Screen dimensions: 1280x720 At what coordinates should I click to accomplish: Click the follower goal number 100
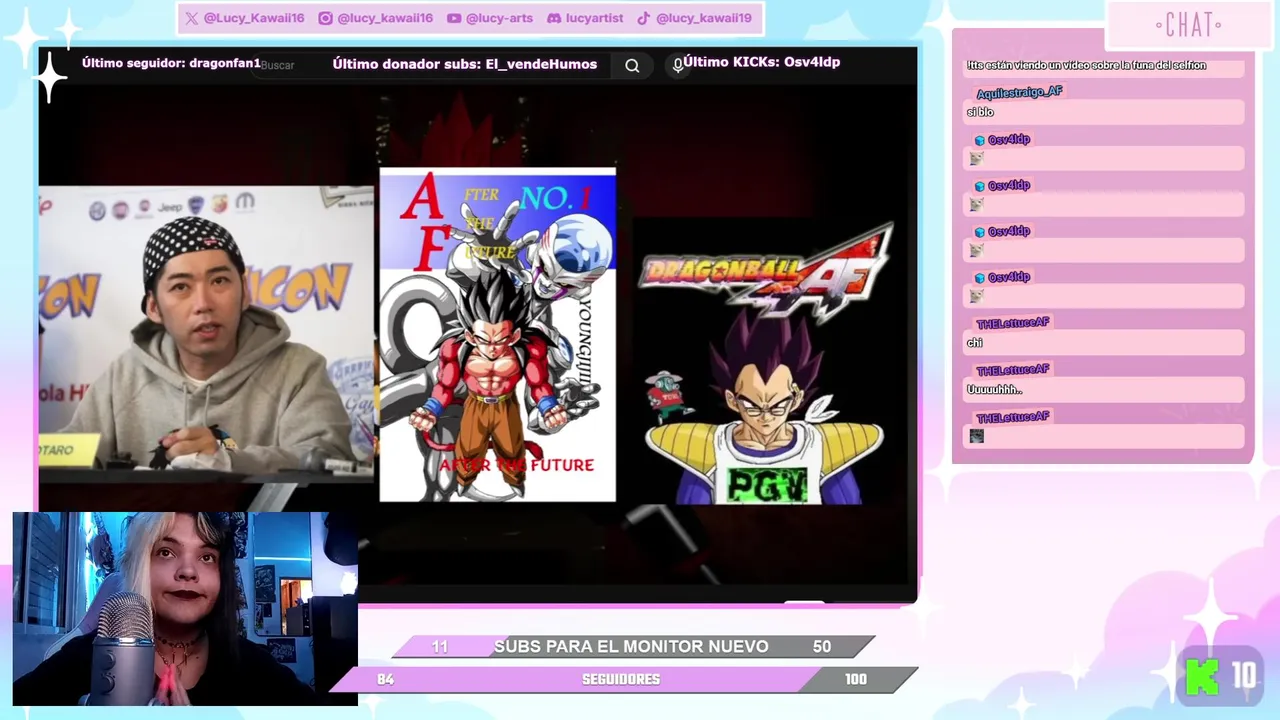coord(856,679)
